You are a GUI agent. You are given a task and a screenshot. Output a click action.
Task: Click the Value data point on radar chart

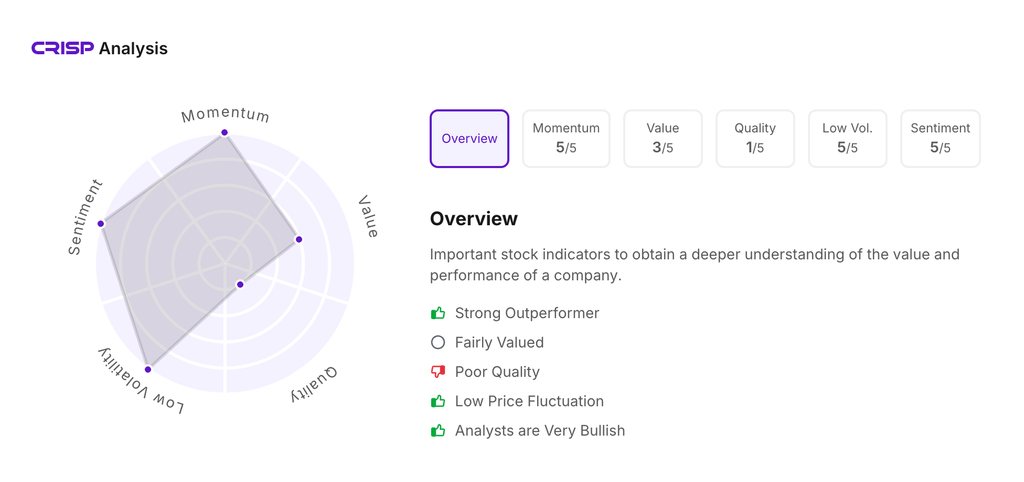(299, 239)
